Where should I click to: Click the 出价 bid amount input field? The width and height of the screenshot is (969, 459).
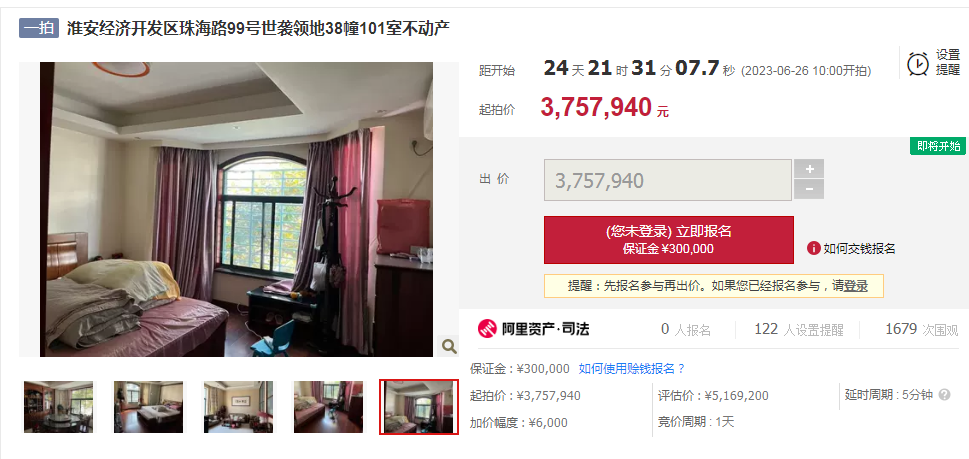coord(667,180)
